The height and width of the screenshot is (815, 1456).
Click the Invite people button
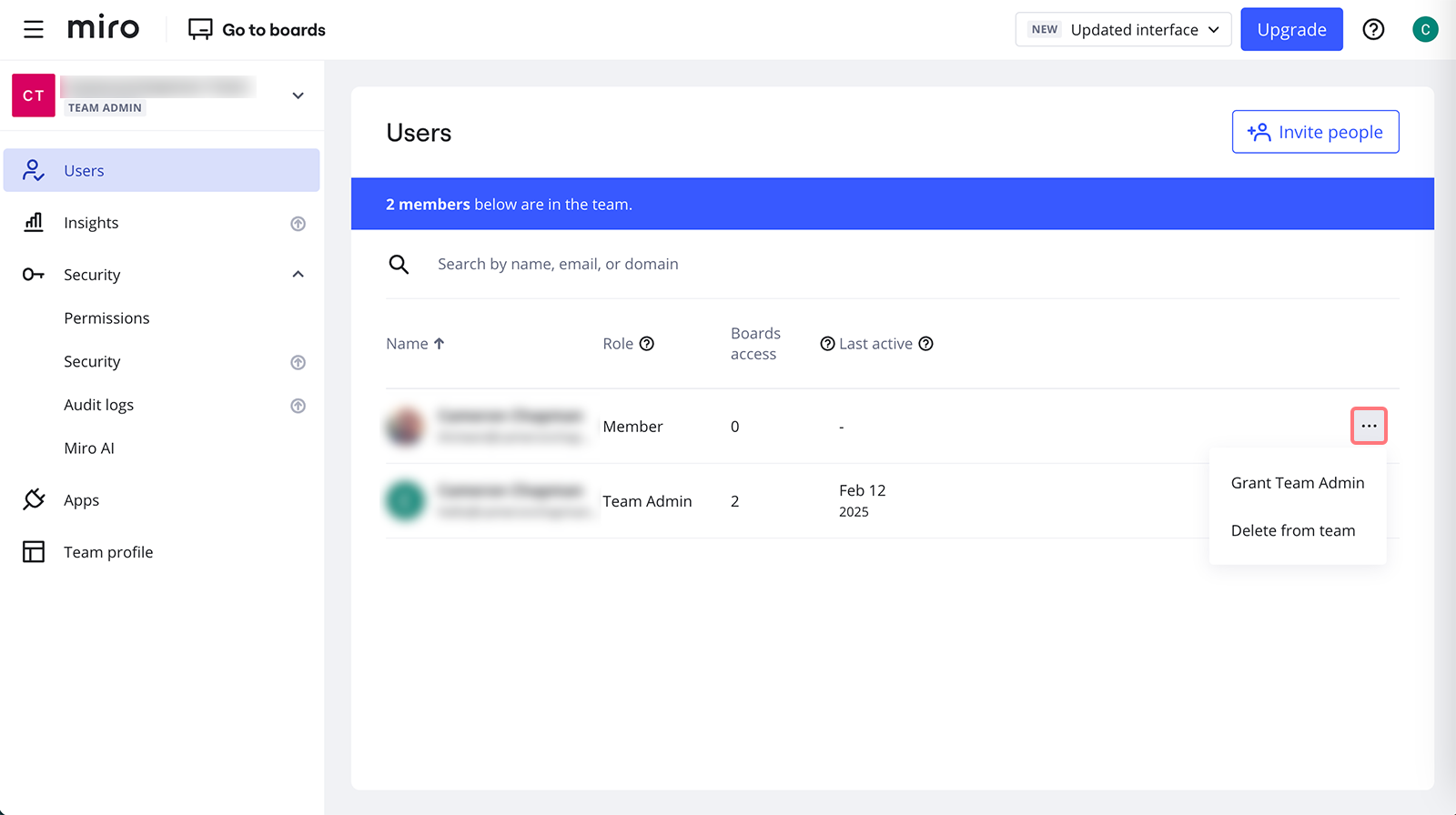point(1315,133)
